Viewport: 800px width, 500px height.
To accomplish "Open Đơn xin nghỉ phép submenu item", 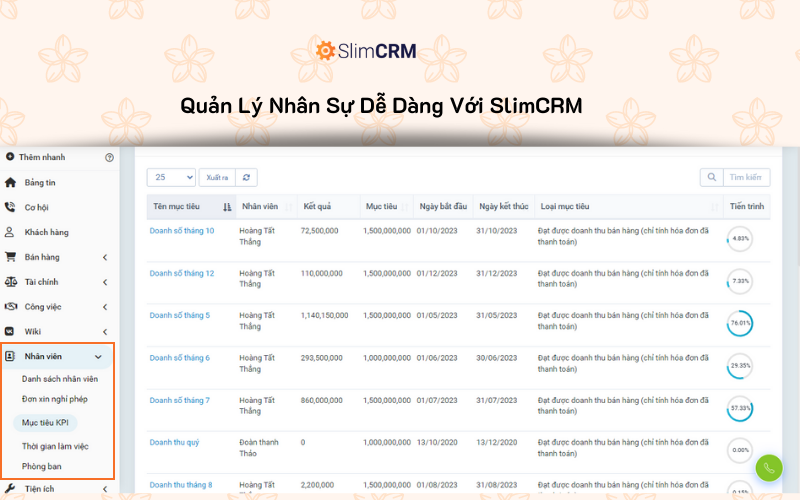I will click(x=55, y=399).
